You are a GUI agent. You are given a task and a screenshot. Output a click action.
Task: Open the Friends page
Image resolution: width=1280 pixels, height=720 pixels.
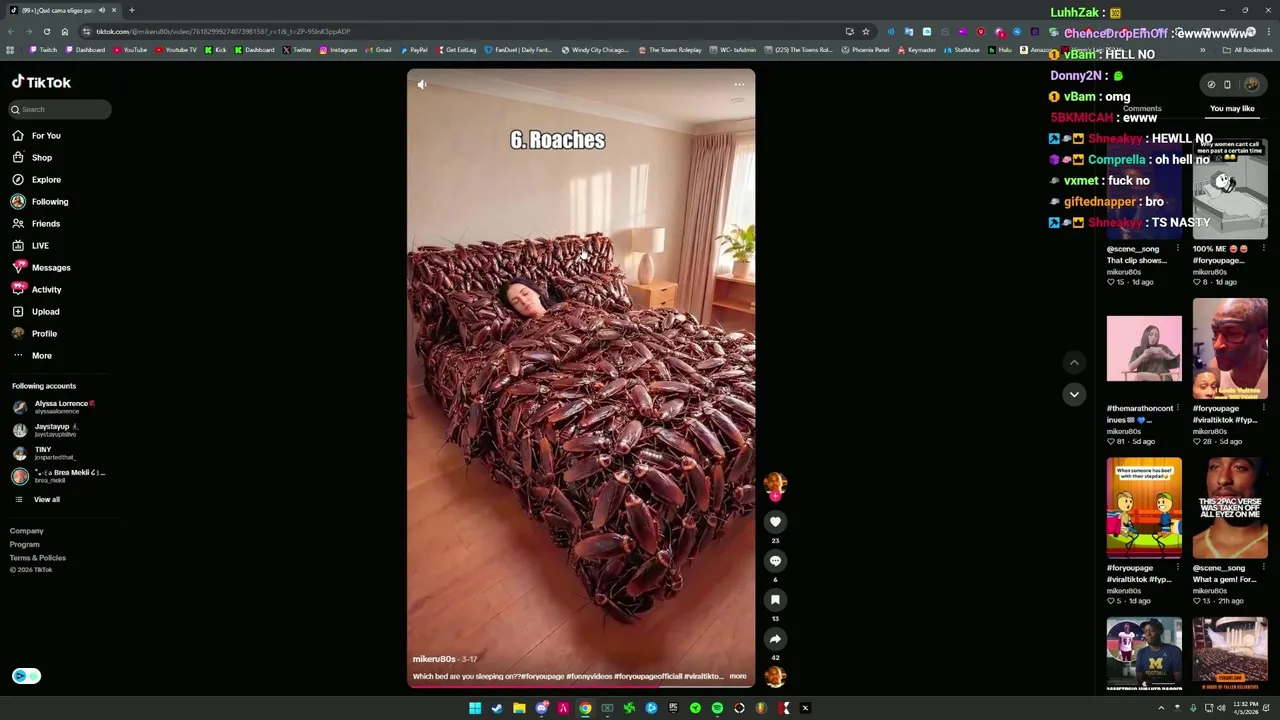[36, 224]
